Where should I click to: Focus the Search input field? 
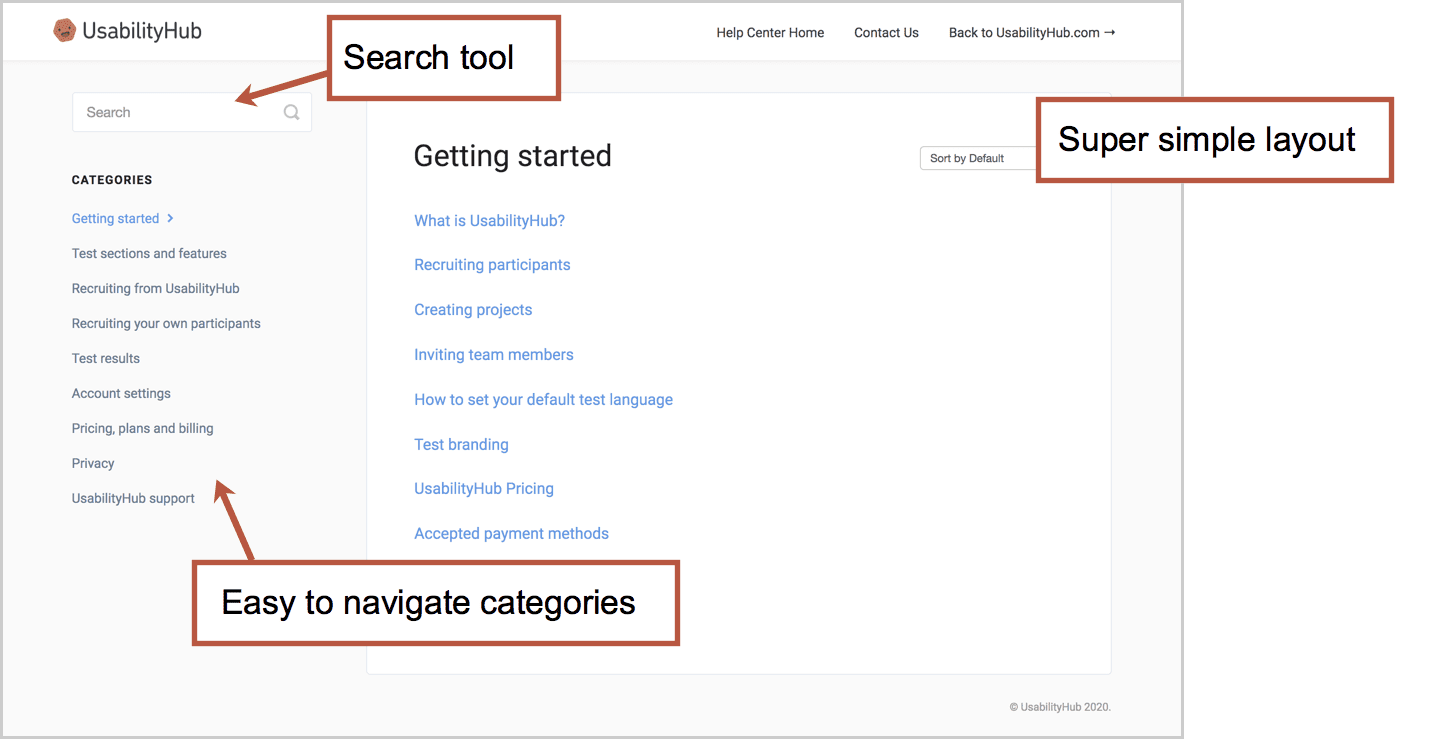(x=192, y=112)
